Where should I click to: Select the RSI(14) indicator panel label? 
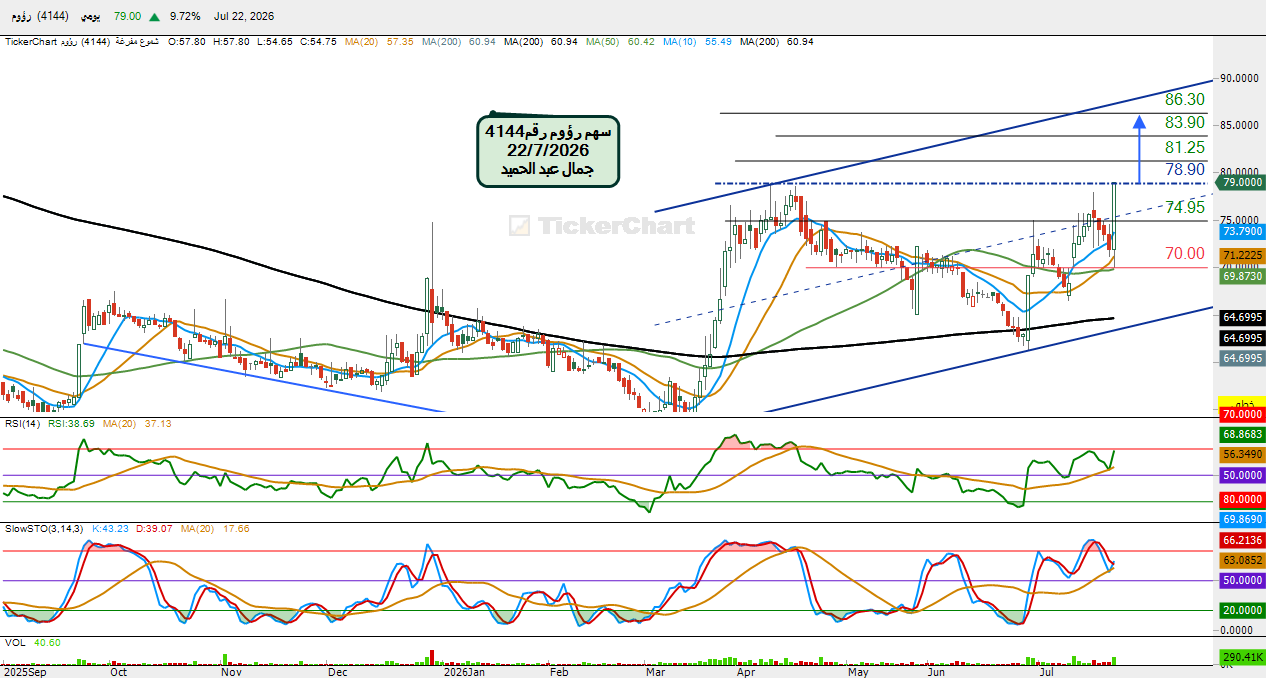click(x=21, y=424)
